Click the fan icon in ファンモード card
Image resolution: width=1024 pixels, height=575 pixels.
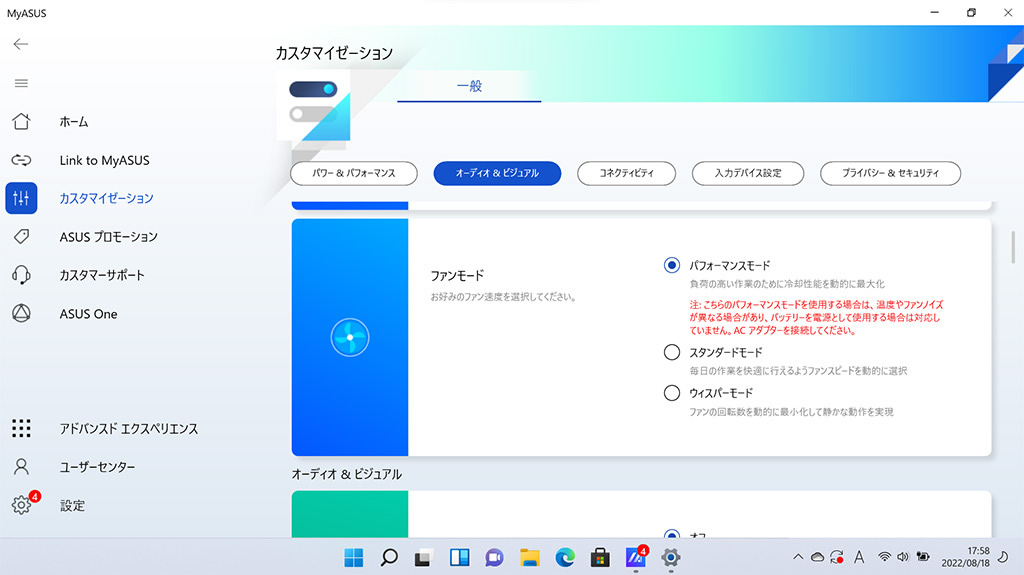click(x=350, y=337)
